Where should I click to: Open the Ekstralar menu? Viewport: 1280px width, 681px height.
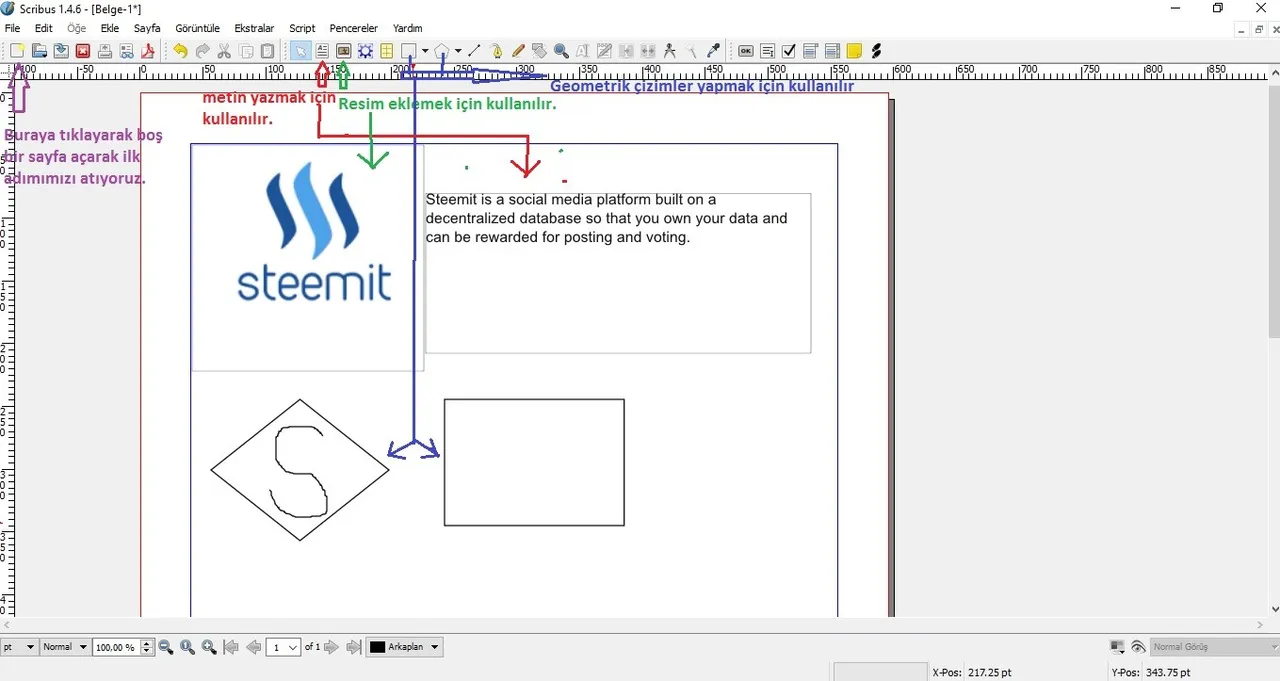[254, 28]
